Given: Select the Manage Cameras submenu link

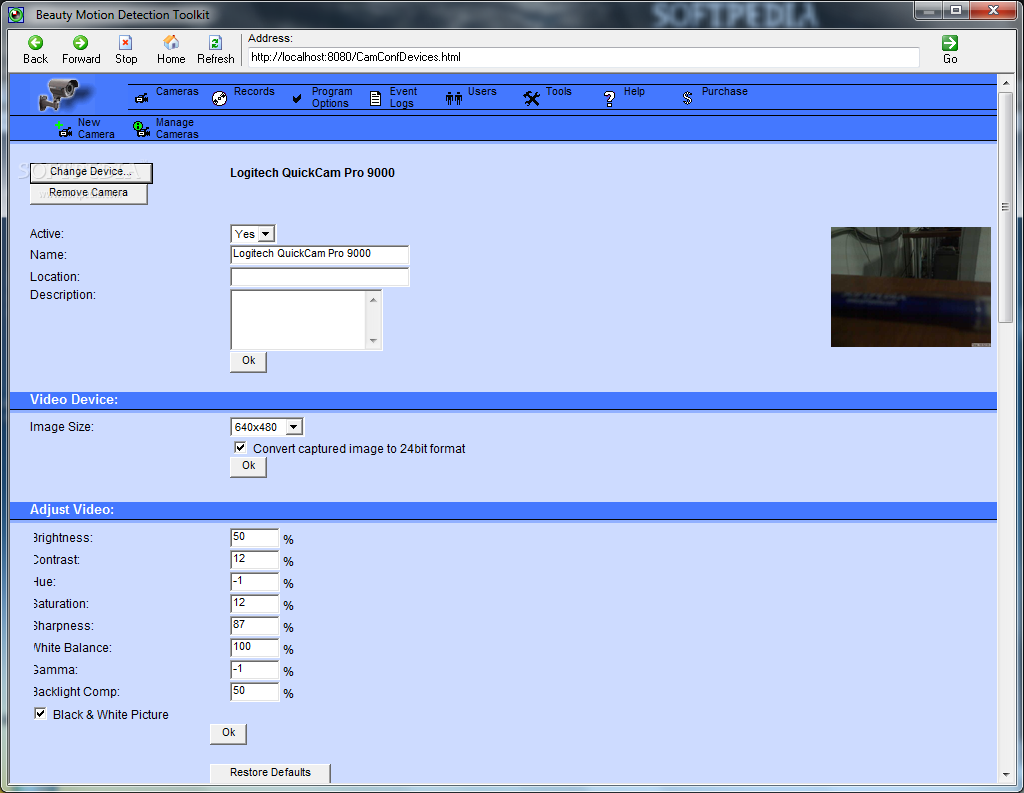Looking at the screenshot, I should (177, 128).
